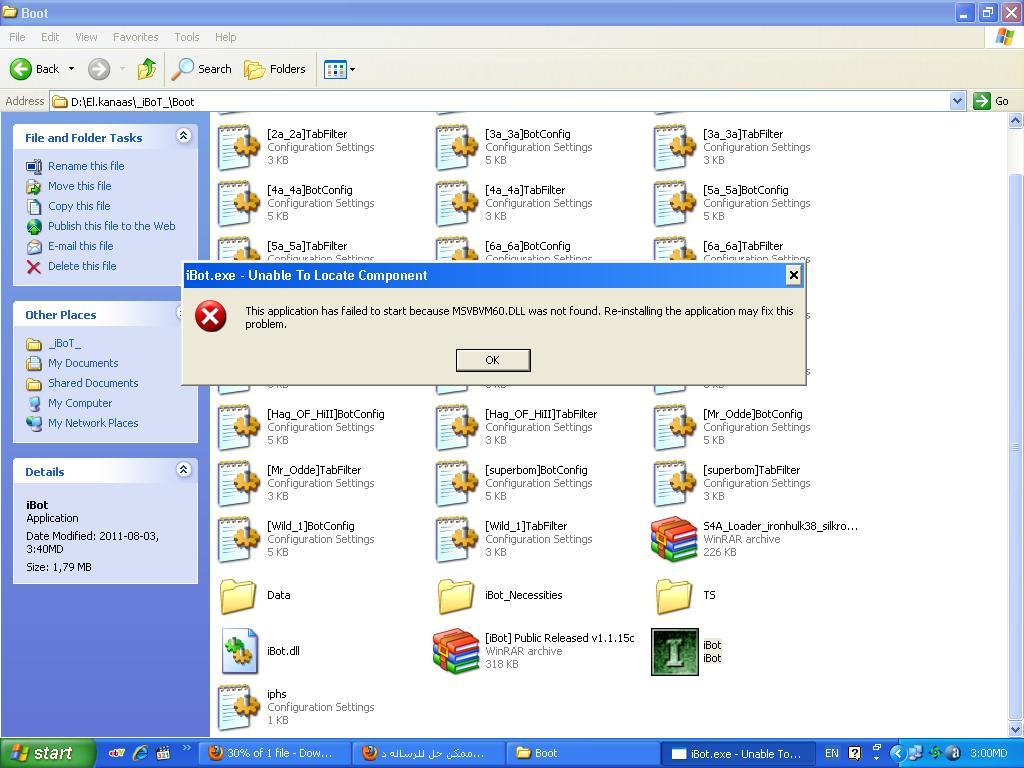
Task: Open My Network Places link
Action: (x=93, y=423)
